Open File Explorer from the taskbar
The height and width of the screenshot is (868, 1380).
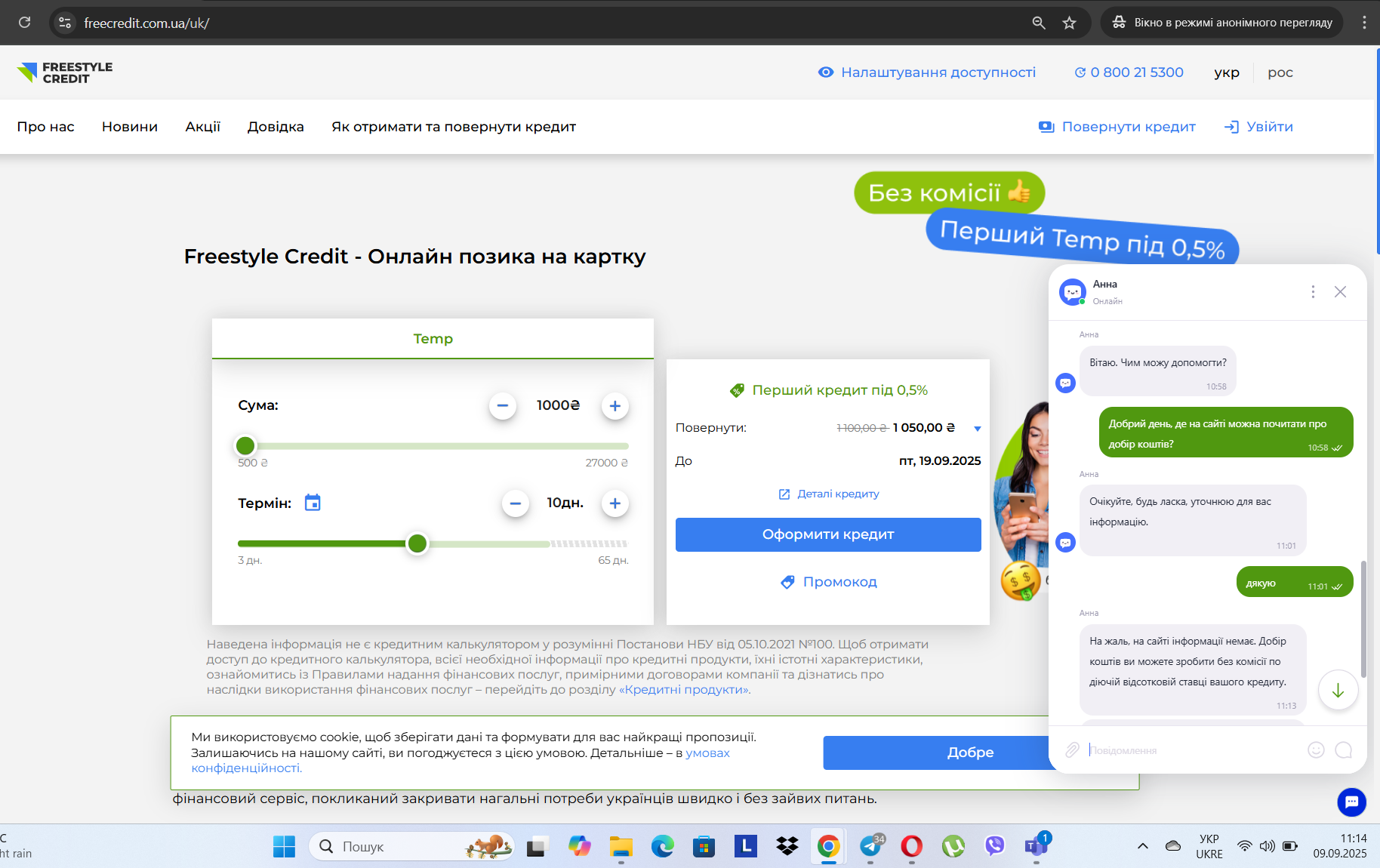coord(621,847)
